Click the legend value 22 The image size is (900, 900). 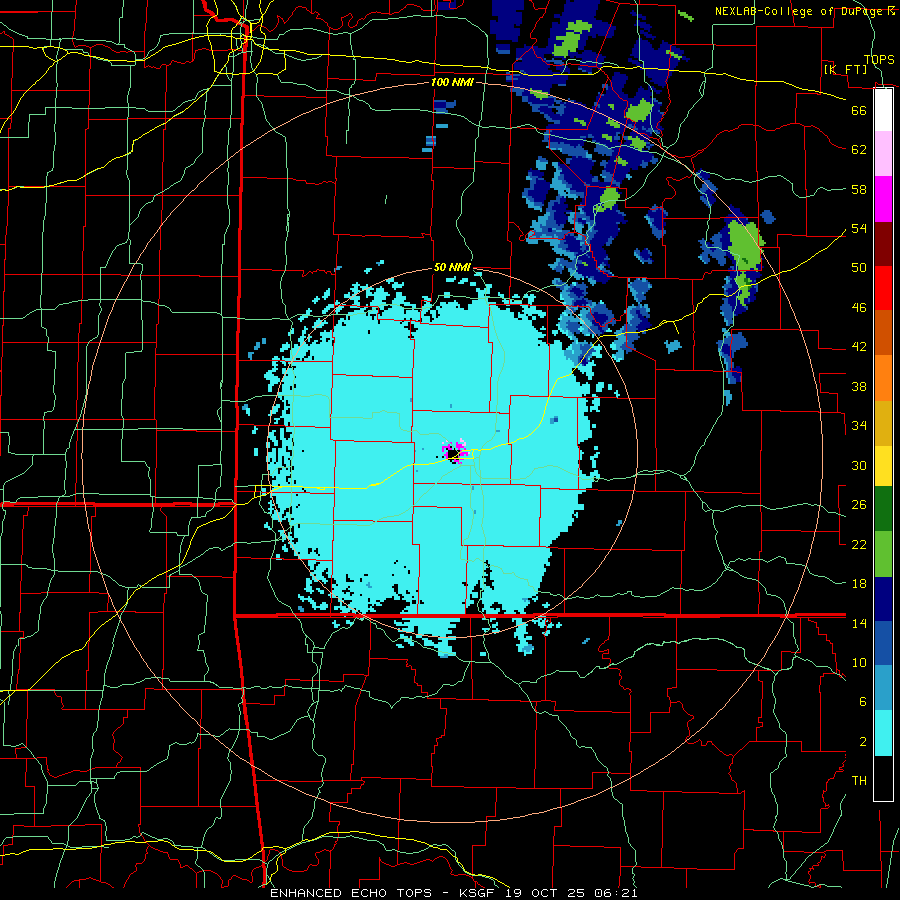click(859, 544)
